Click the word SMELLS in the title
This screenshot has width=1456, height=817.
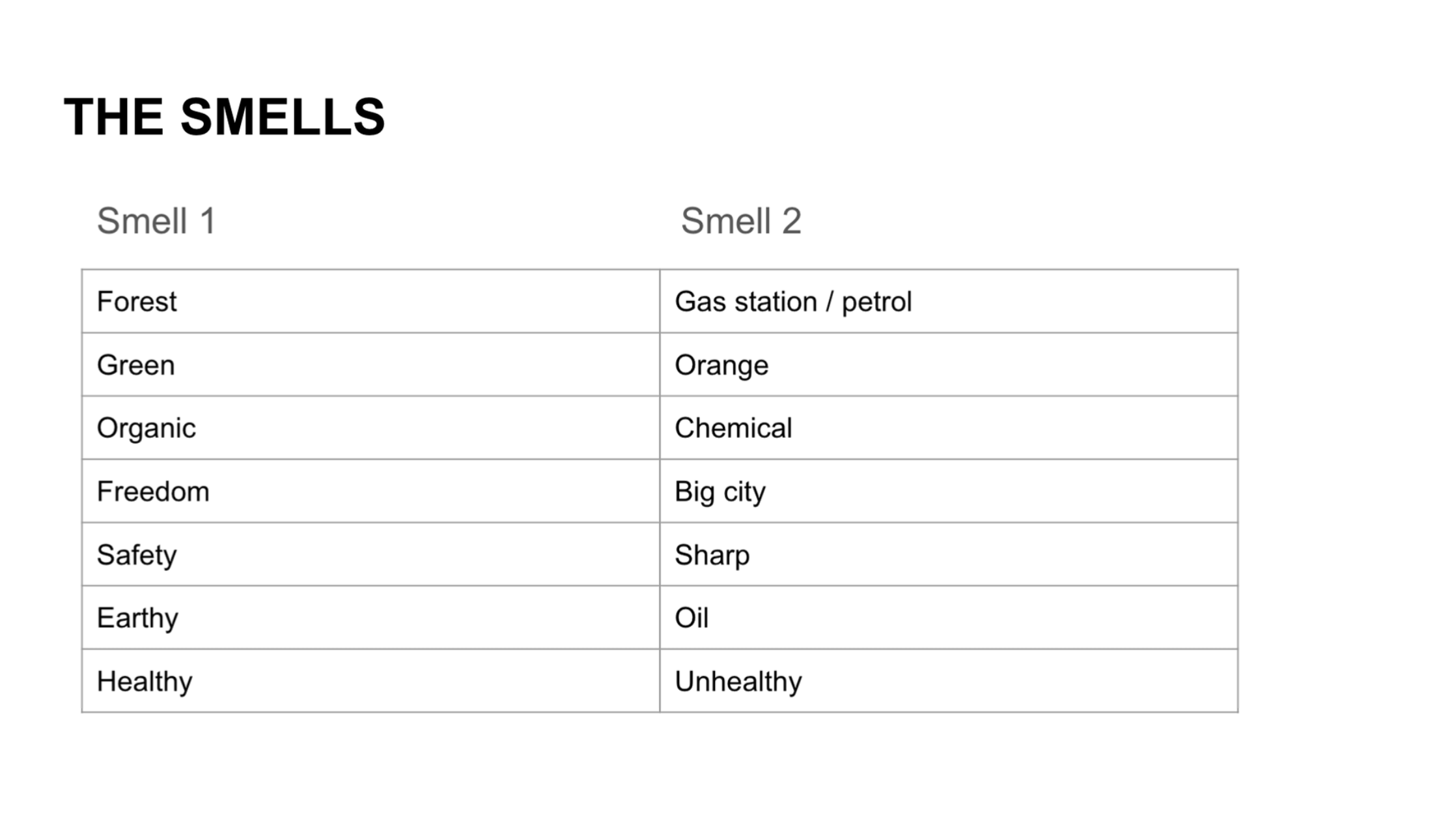tap(283, 117)
